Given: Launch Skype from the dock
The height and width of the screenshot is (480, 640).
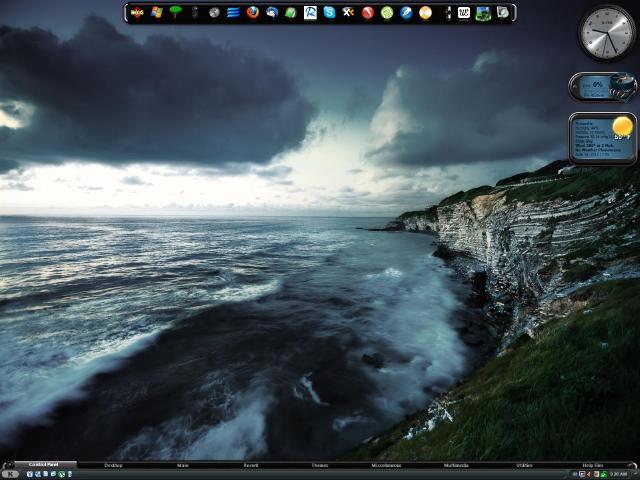Looking at the screenshot, I should tap(329, 13).
